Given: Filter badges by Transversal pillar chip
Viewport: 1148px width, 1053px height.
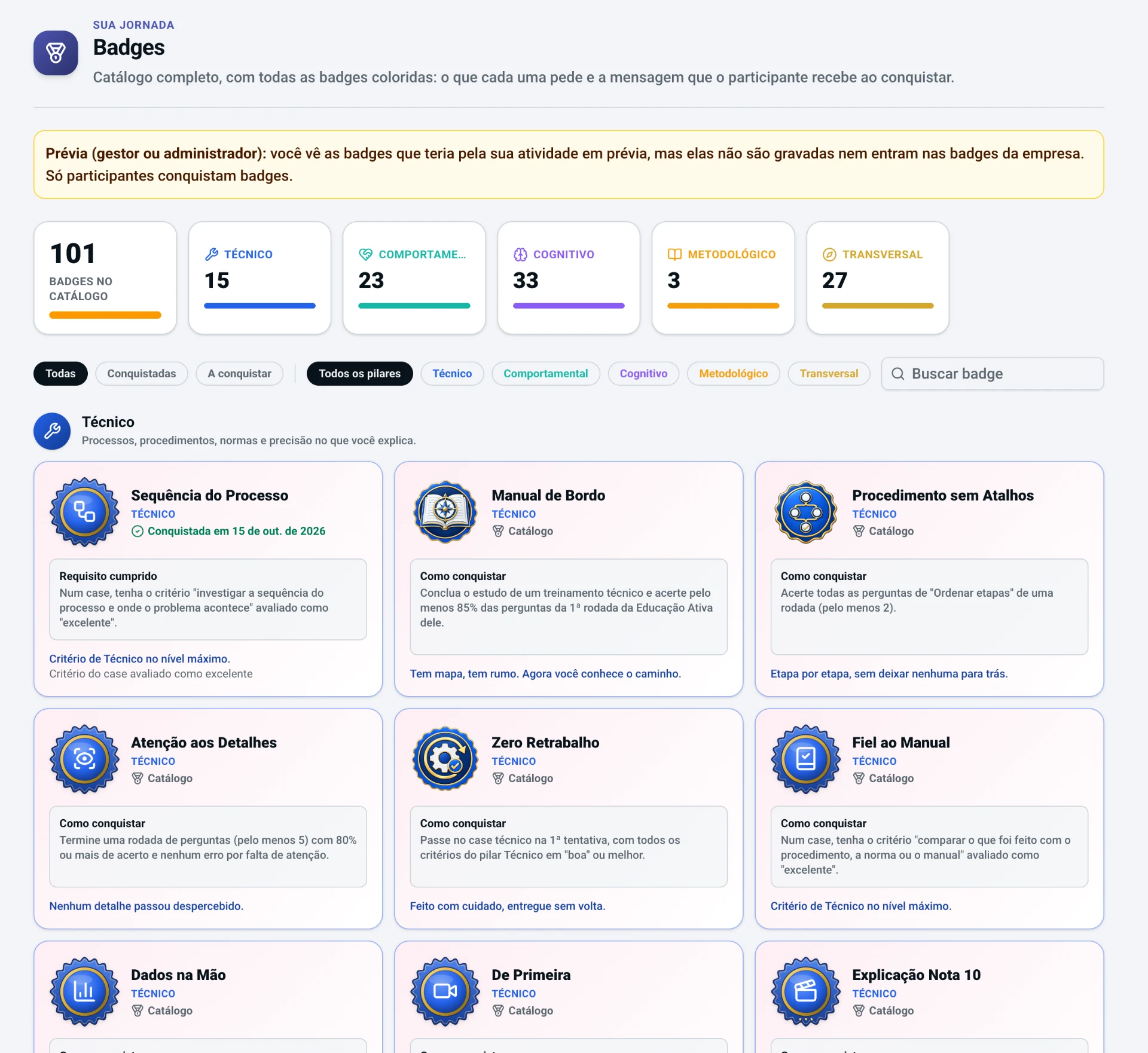Looking at the screenshot, I should click(x=829, y=374).
